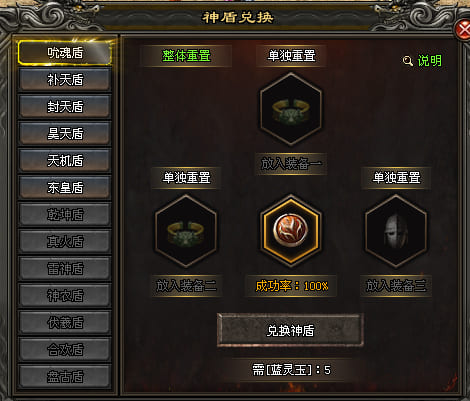Open the 封天盾 tab

tap(65, 107)
